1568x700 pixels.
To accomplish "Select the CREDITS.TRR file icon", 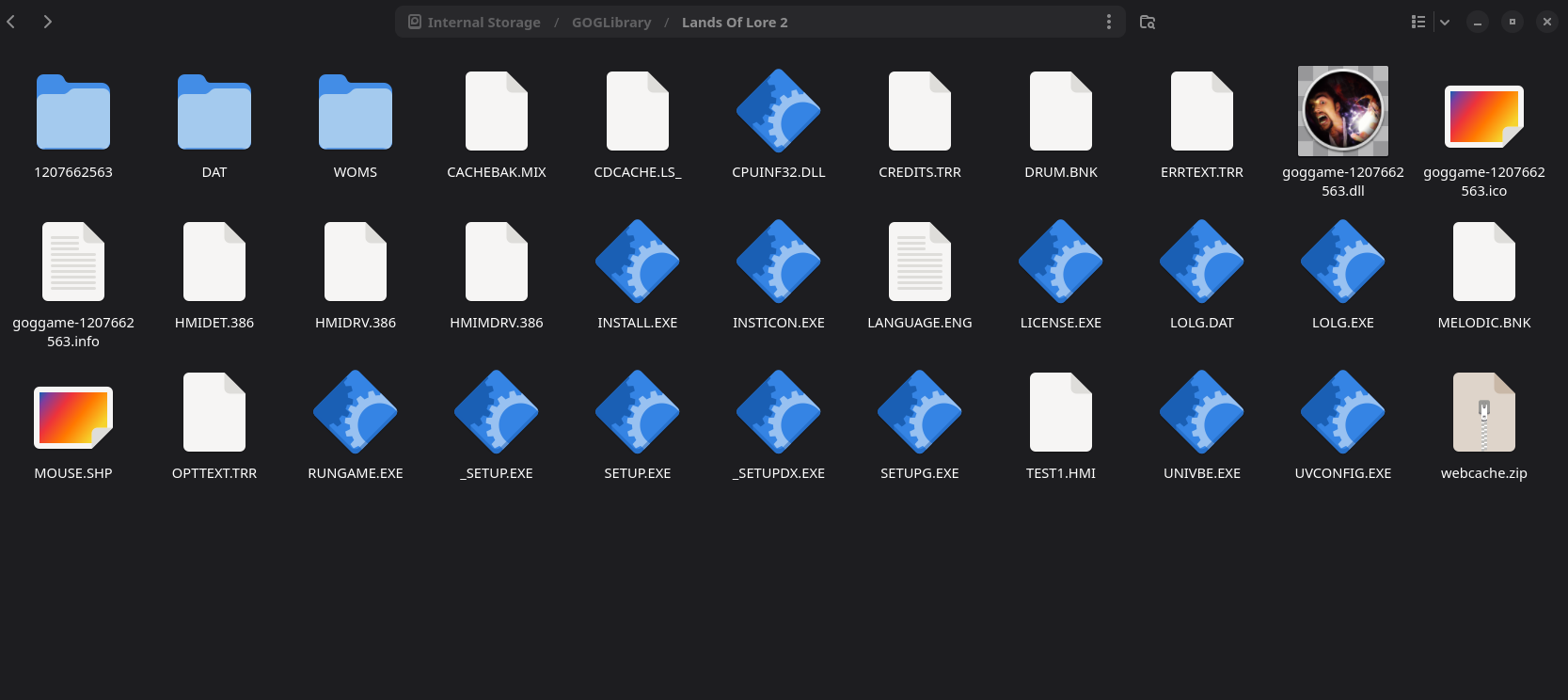I will (x=920, y=111).
